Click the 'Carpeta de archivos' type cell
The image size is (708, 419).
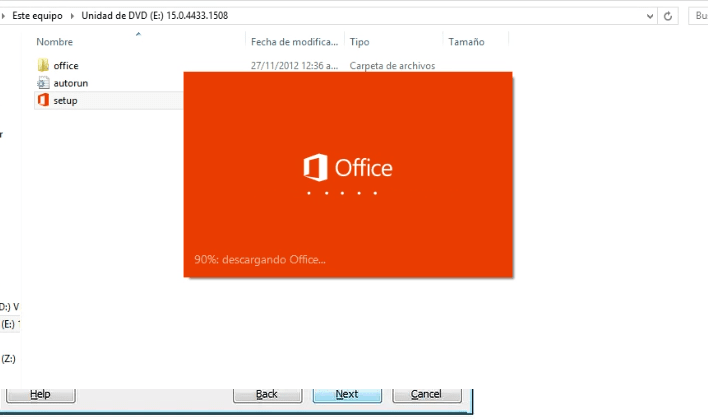392,65
